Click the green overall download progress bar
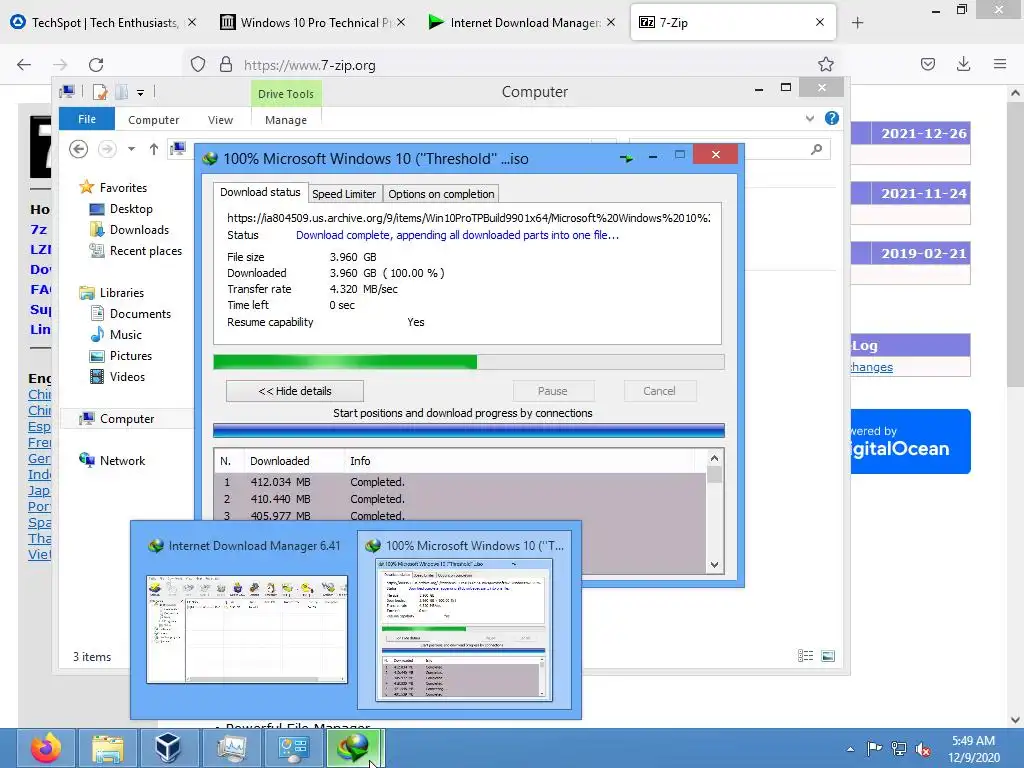This screenshot has height=768, width=1024. 468,362
